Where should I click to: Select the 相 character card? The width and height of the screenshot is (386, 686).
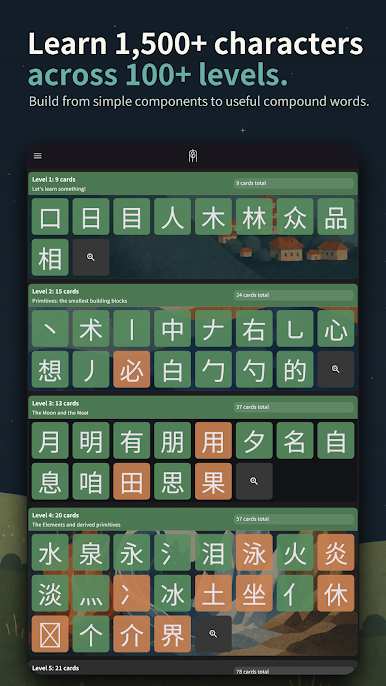pyautogui.click(x=50, y=257)
